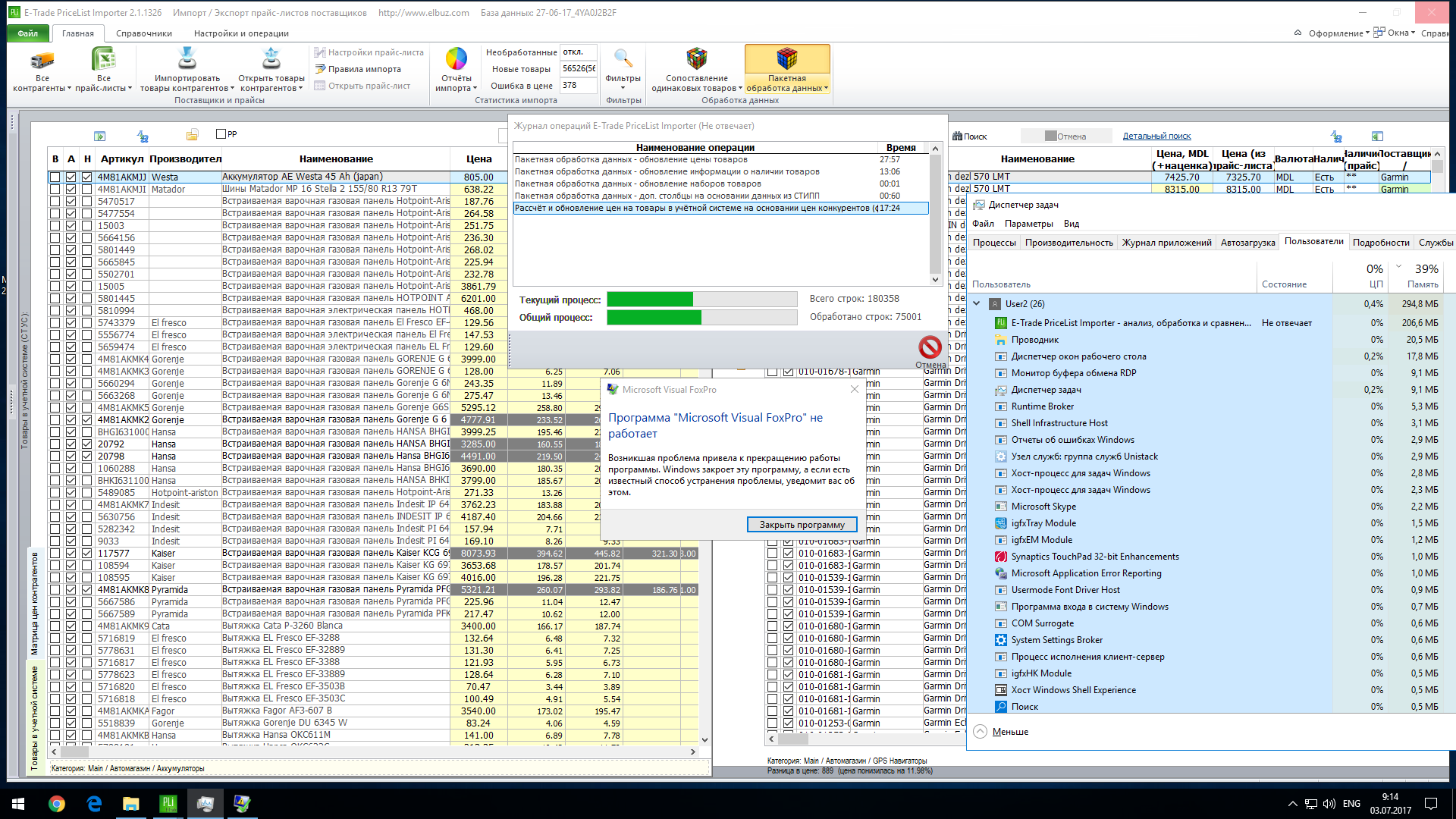Click the left table's horizontal scrollbar
This screenshot has width=1456, height=819.
pos(372,752)
